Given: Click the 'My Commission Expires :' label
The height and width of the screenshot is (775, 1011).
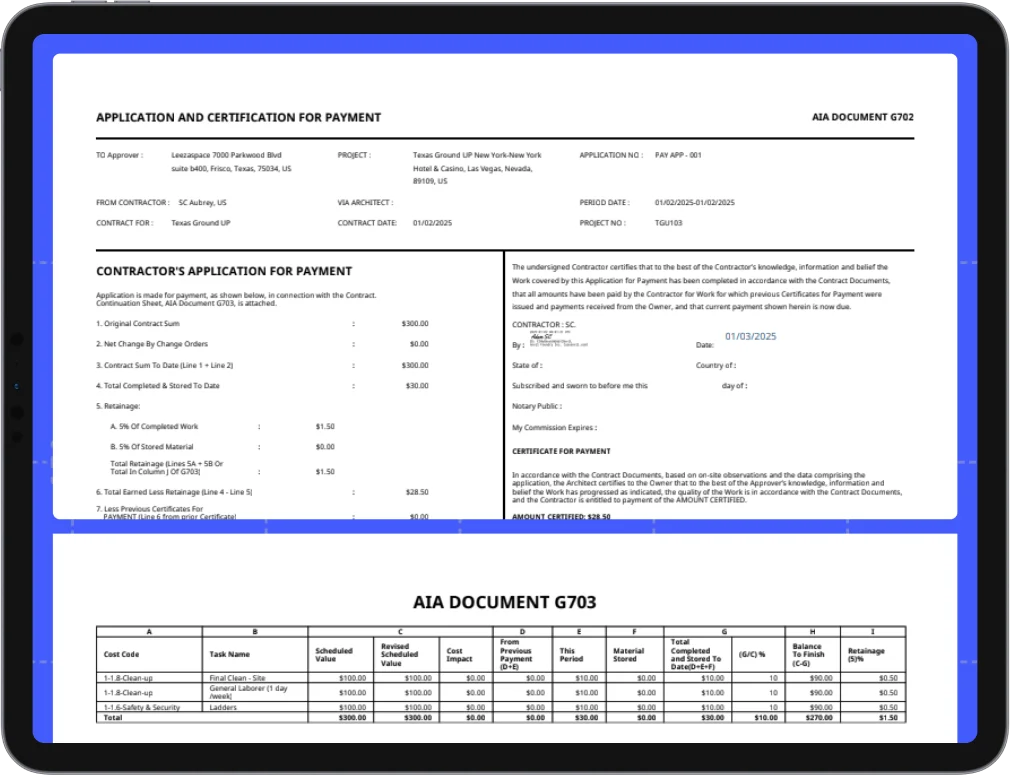Looking at the screenshot, I should pyautogui.click(x=555, y=427).
